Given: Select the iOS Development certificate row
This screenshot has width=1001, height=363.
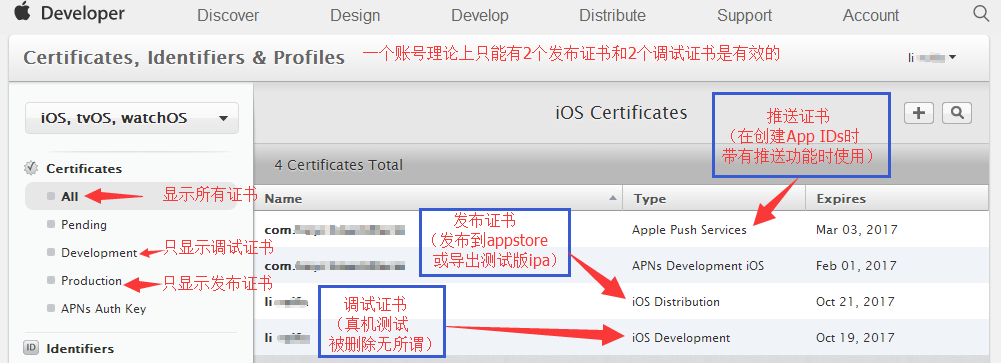Looking at the screenshot, I should (x=621, y=337).
